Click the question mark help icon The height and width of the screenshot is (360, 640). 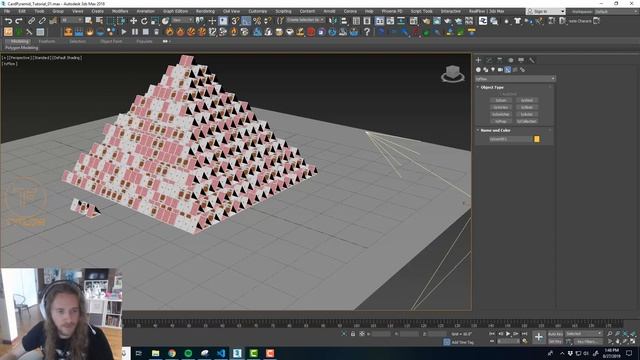pyautogui.click(x=367, y=32)
